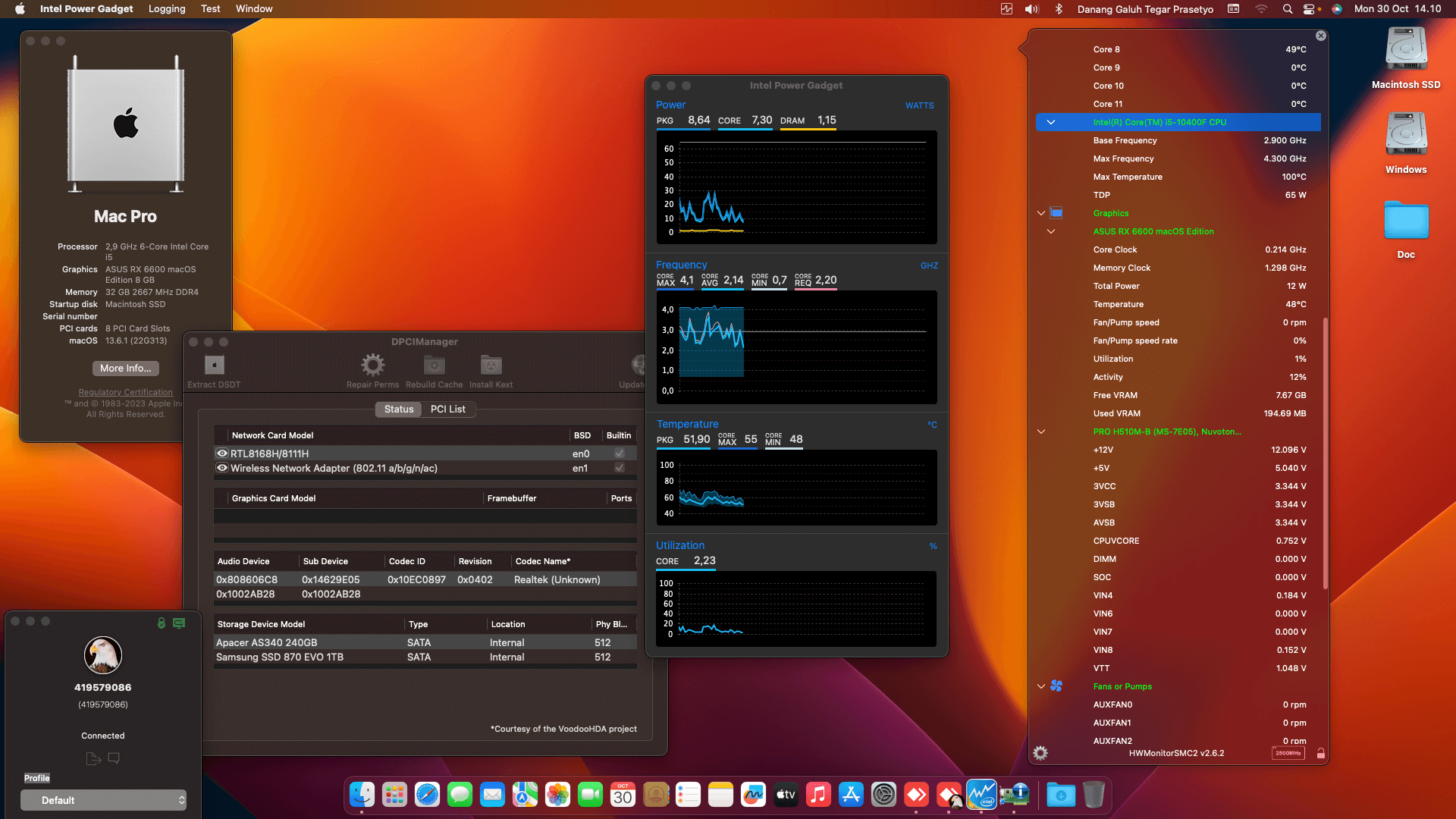Image resolution: width=1456 pixels, height=819 pixels.
Task: Toggle Builtin checkbox for RTL8168H/8111H (en0)
Action: (x=620, y=453)
